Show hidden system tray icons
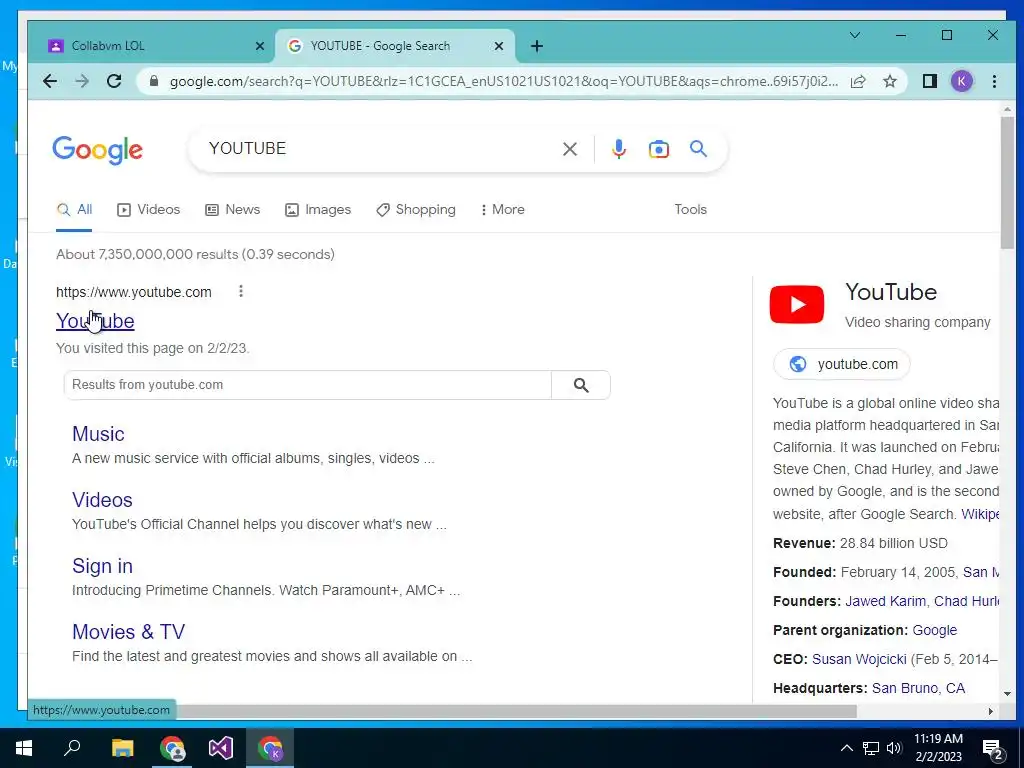1024x768 pixels. pyautogui.click(x=846, y=748)
